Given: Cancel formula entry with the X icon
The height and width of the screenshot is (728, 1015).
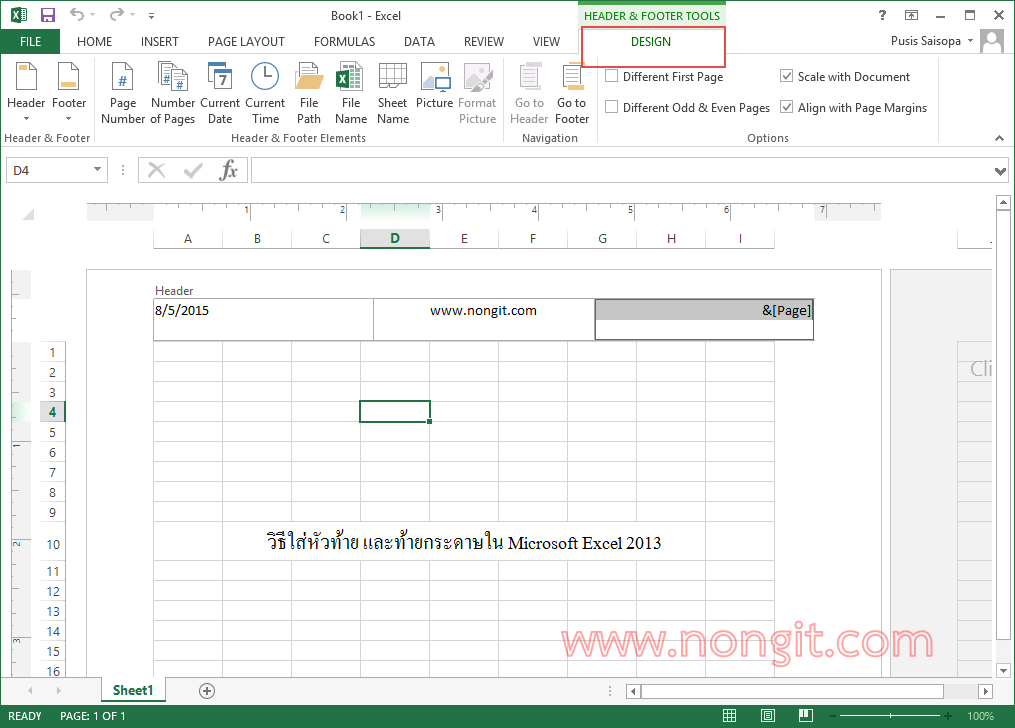Looking at the screenshot, I should point(156,170).
